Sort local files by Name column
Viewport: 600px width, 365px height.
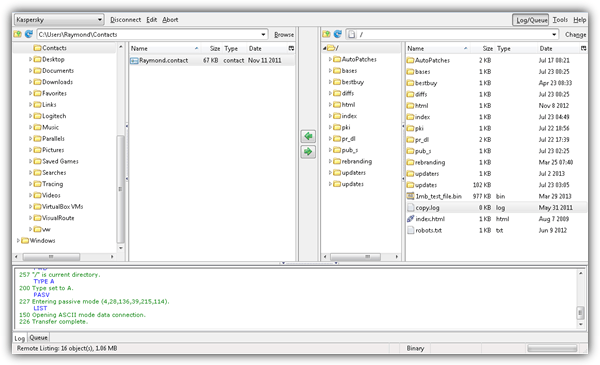point(165,49)
